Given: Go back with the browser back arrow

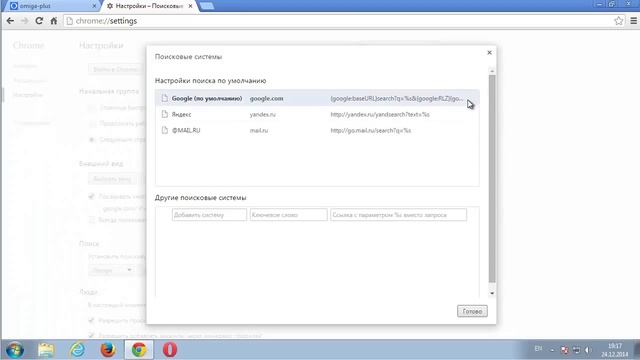Looking at the screenshot, I should pyautogui.click(x=10, y=21).
